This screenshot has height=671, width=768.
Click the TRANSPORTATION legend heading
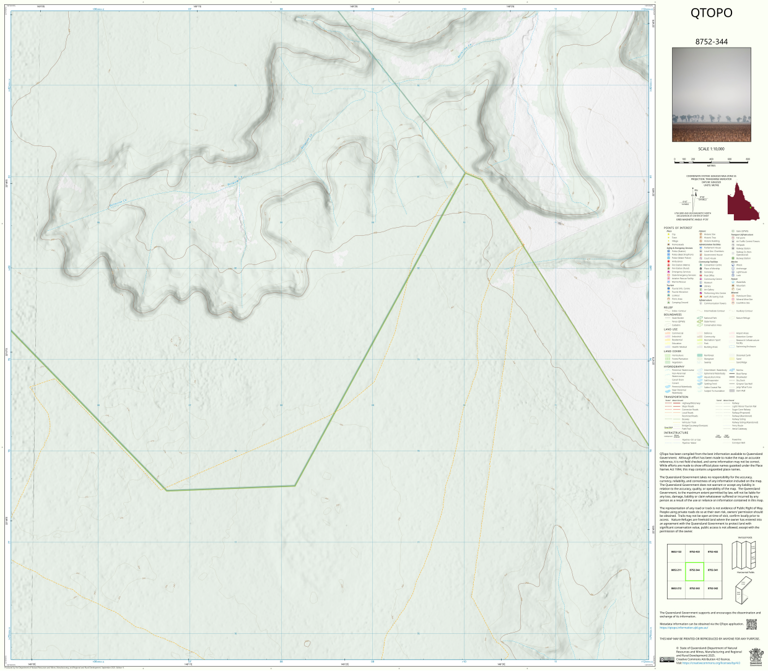pos(676,397)
